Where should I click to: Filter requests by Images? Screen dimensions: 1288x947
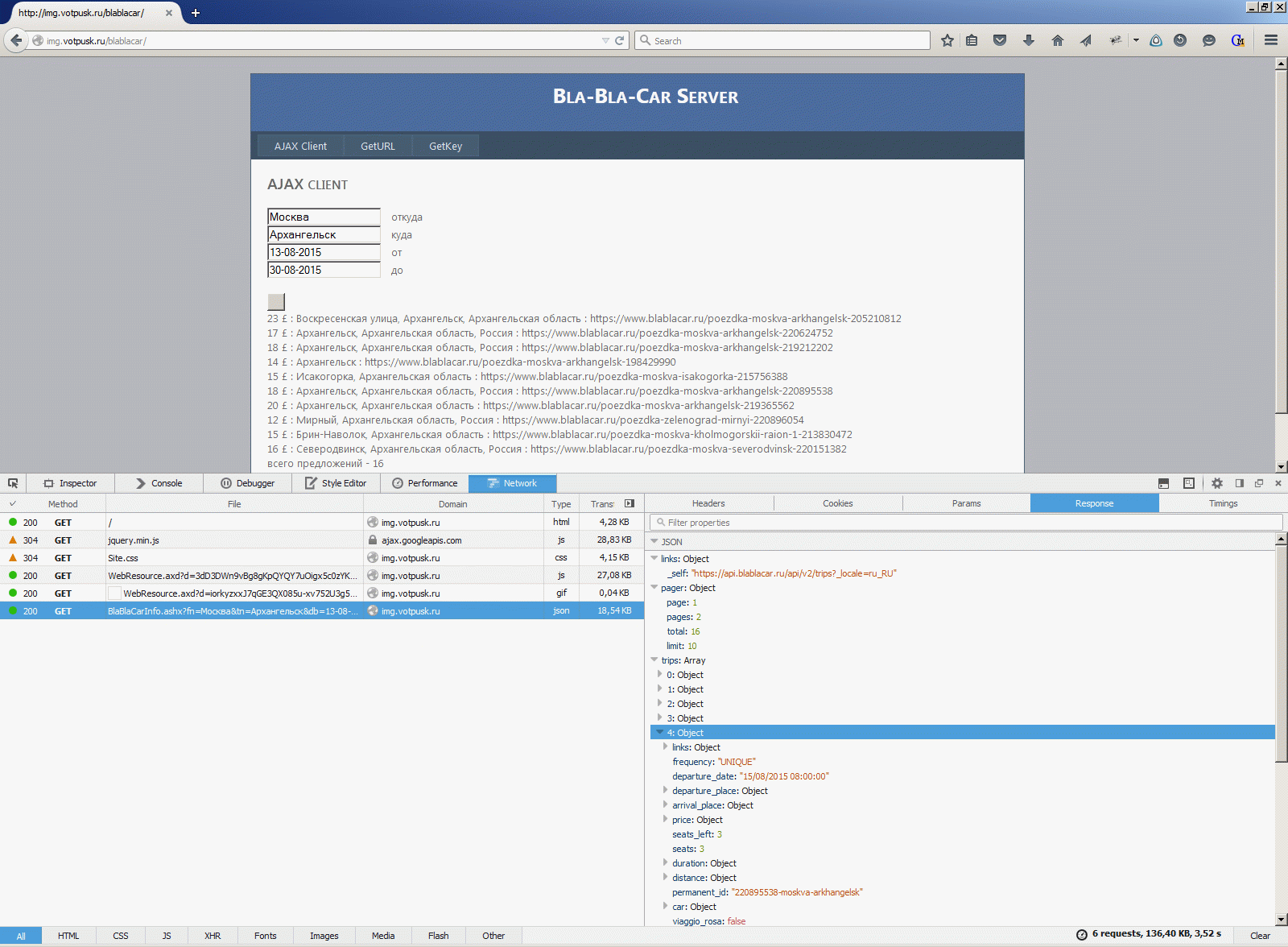324,936
